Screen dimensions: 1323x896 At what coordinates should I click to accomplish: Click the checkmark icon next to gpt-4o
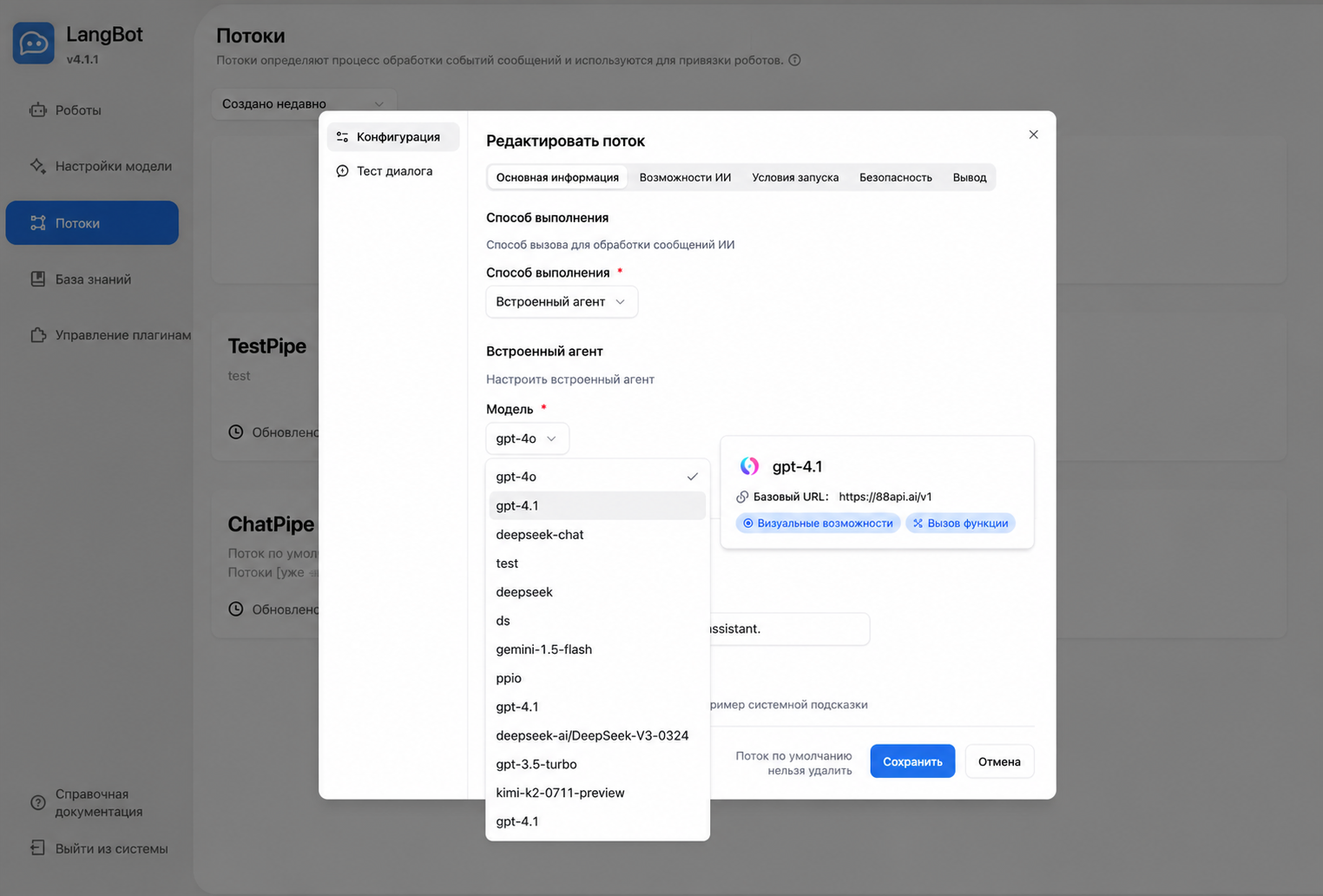(692, 477)
